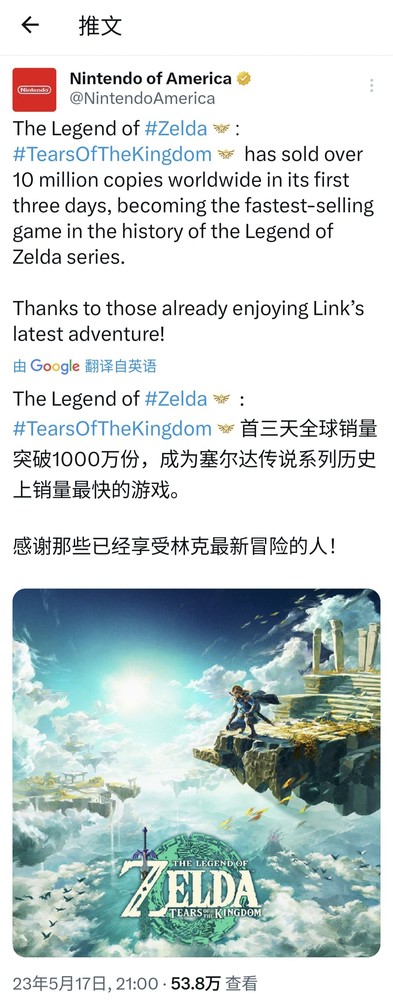Click the emblem emoji after English #TearsOfTheKingdom
This screenshot has width=393, height=1000.
[225, 154]
